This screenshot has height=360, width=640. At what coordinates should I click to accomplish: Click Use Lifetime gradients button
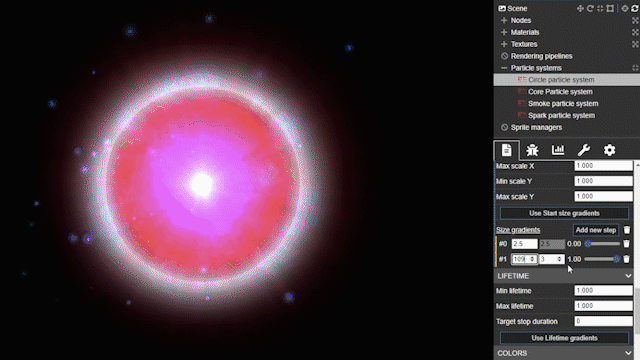[564, 338]
